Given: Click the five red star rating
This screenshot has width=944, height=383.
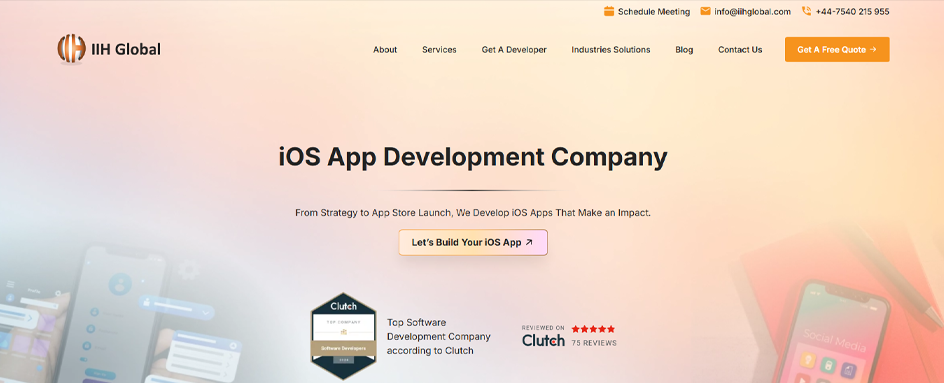Looking at the screenshot, I should pos(593,329).
